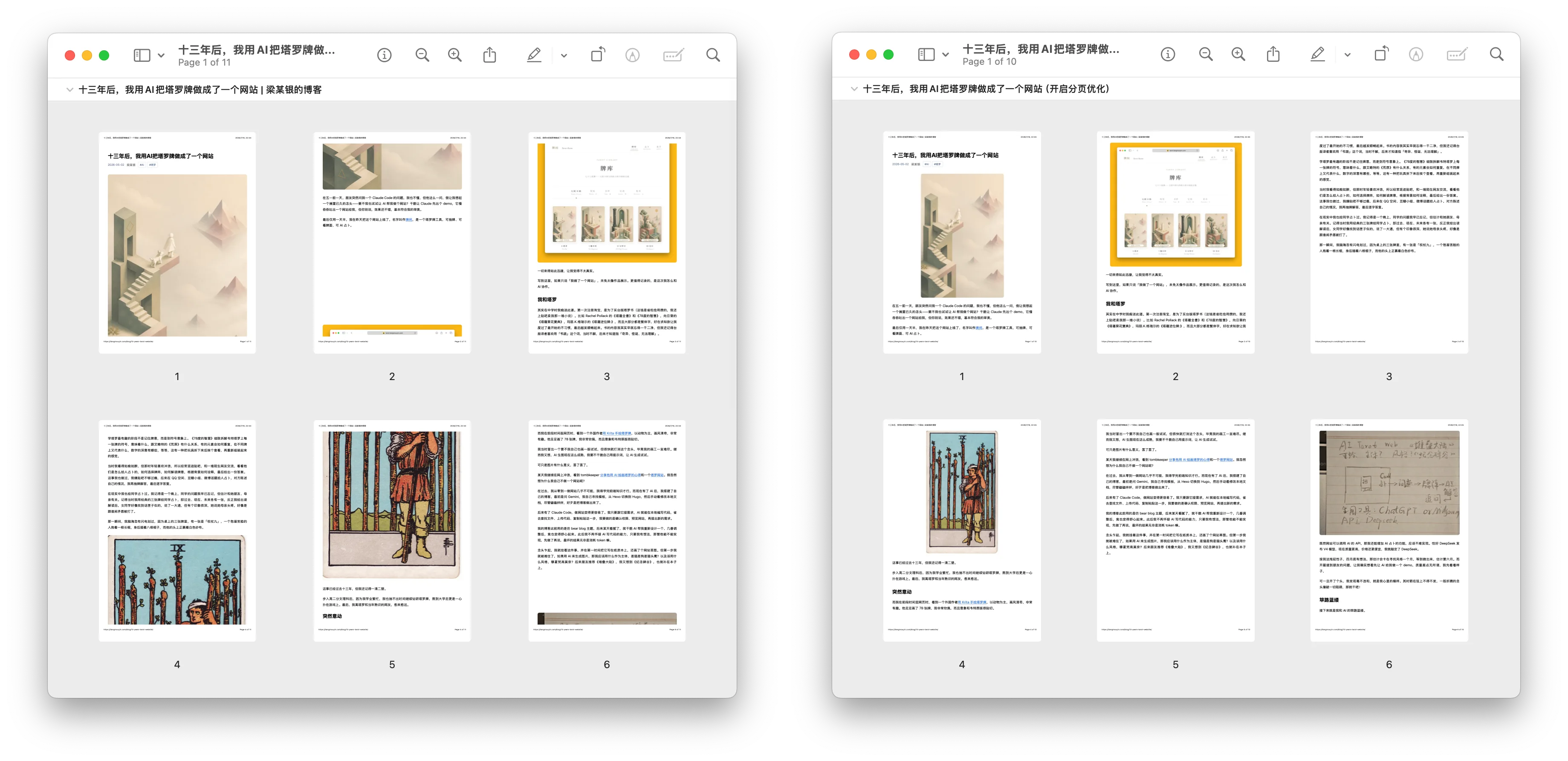The width and height of the screenshot is (1568, 761).
Task: Click 'Page 1 of 10' subtitle
Action: [989, 62]
